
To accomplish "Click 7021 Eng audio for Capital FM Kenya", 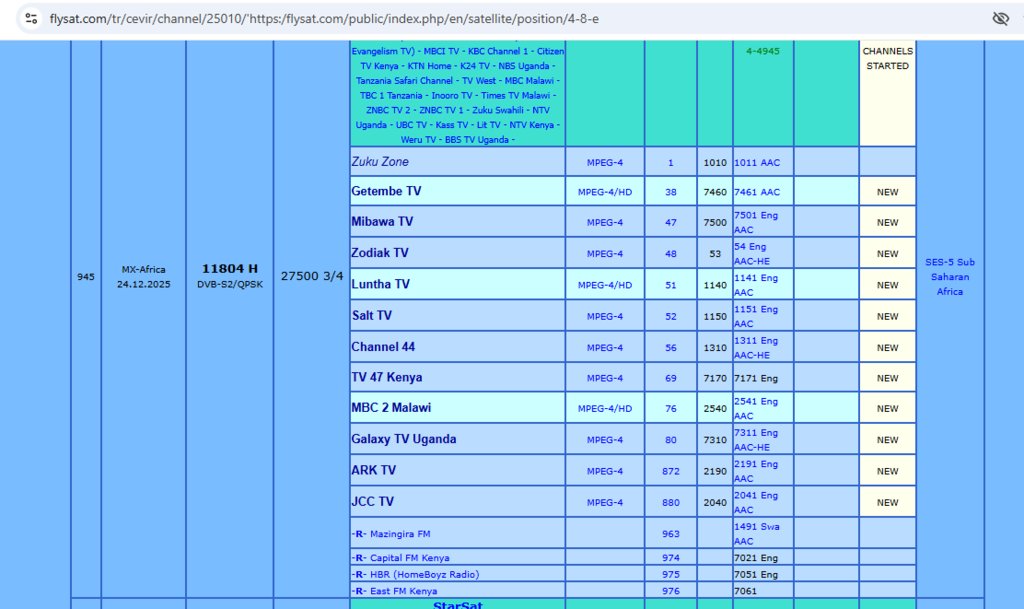I will pos(756,558).
